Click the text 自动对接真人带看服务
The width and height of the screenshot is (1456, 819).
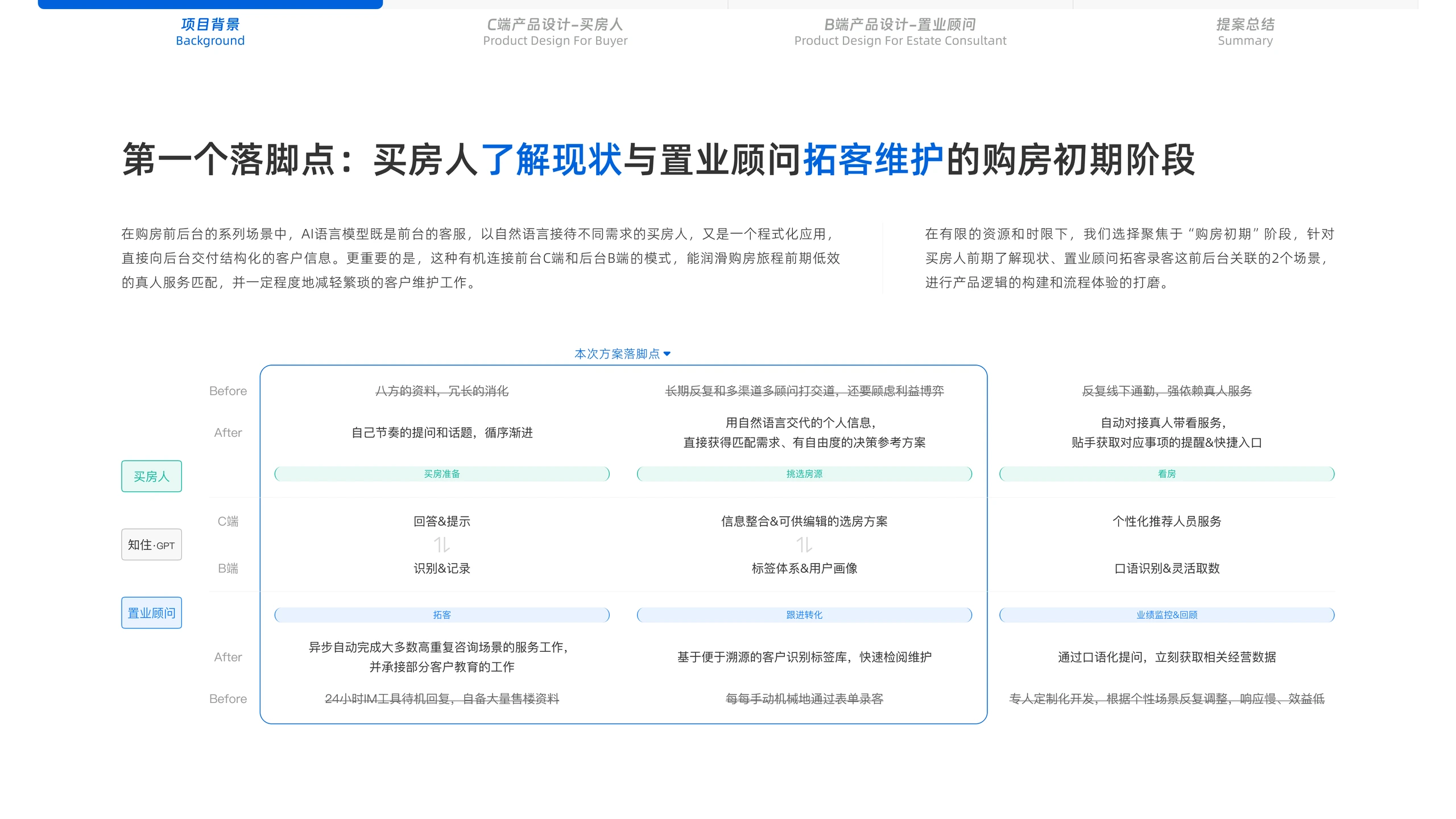coord(1162,423)
